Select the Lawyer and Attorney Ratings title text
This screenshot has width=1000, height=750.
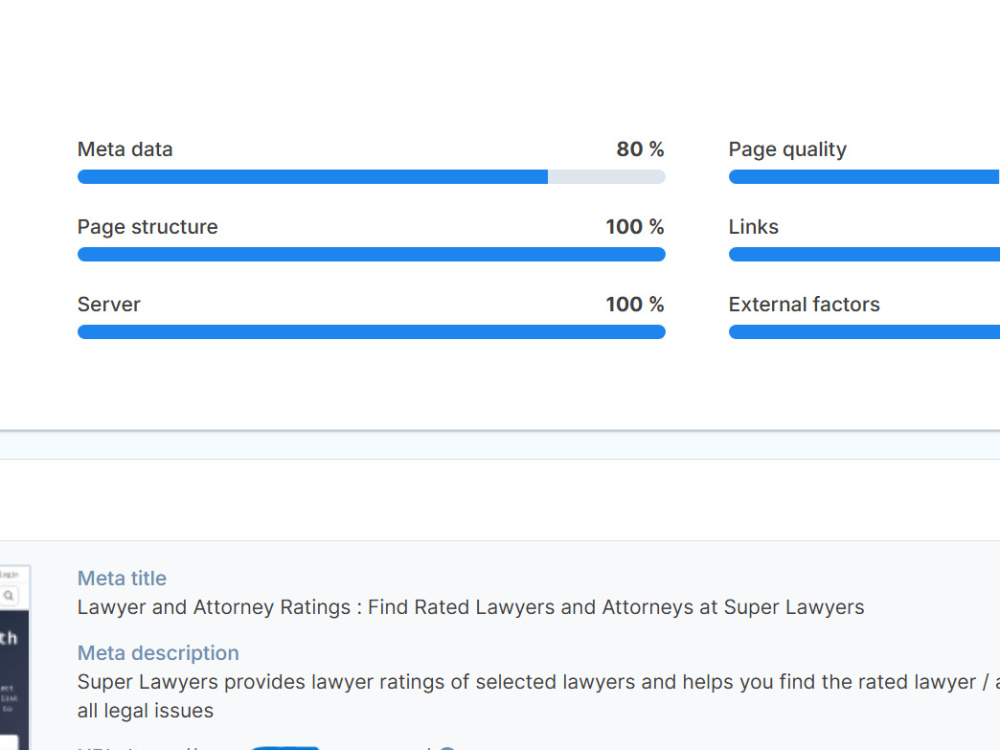(x=471, y=607)
